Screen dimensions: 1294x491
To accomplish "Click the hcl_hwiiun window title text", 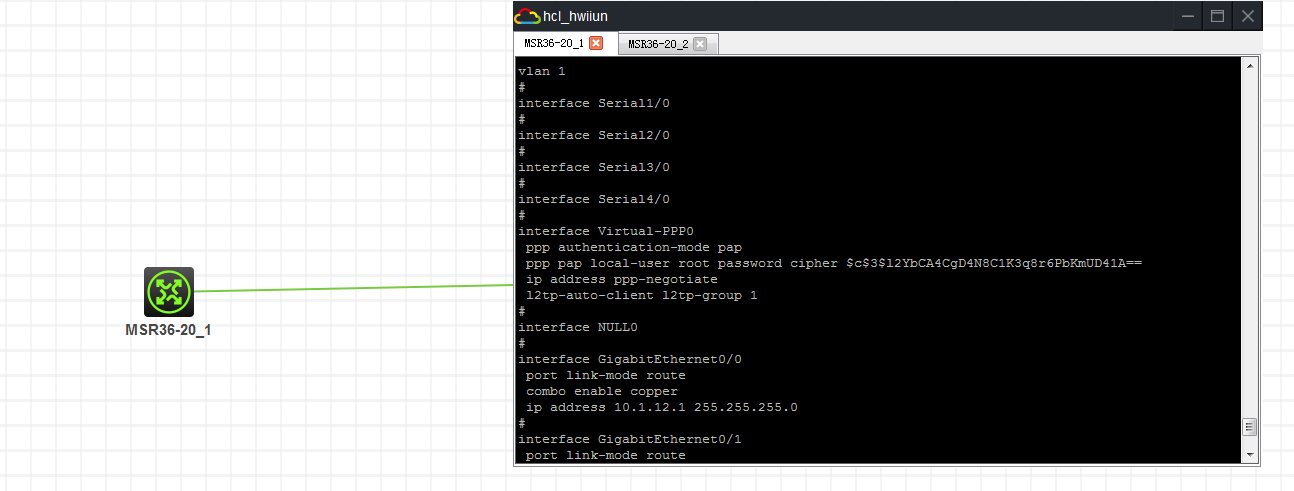I will coord(575,16).
